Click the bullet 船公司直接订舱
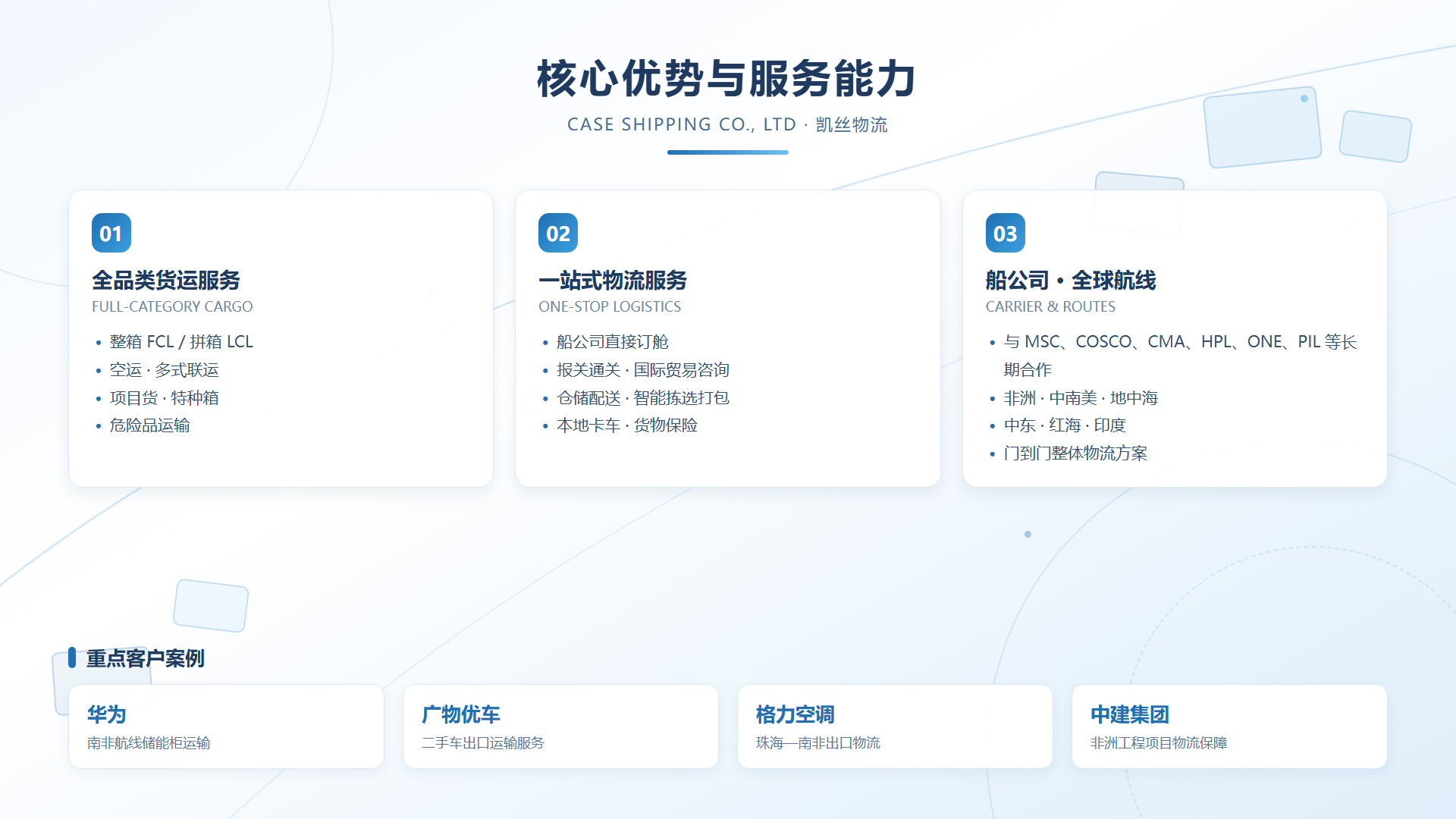This screenshot has width=1456, height=819. tap(613, 342)
